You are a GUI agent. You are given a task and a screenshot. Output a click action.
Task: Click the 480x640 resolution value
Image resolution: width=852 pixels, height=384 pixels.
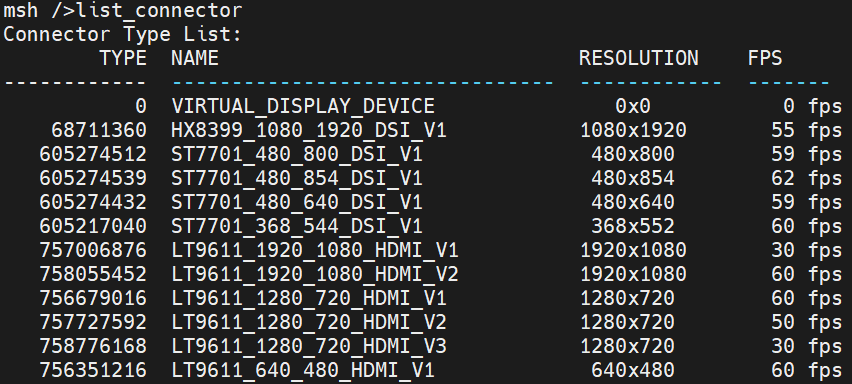click(x=633, y=202)
